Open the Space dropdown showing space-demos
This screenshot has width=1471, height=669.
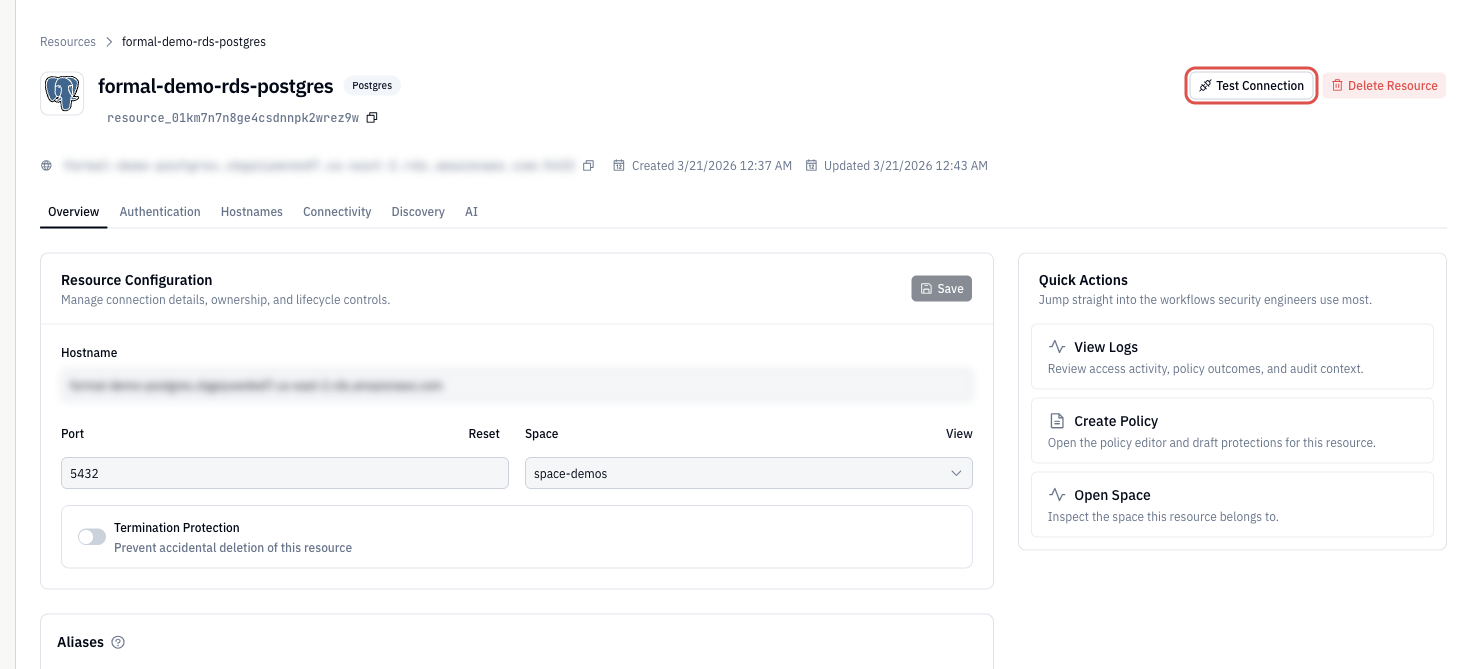tap(749, 473)
